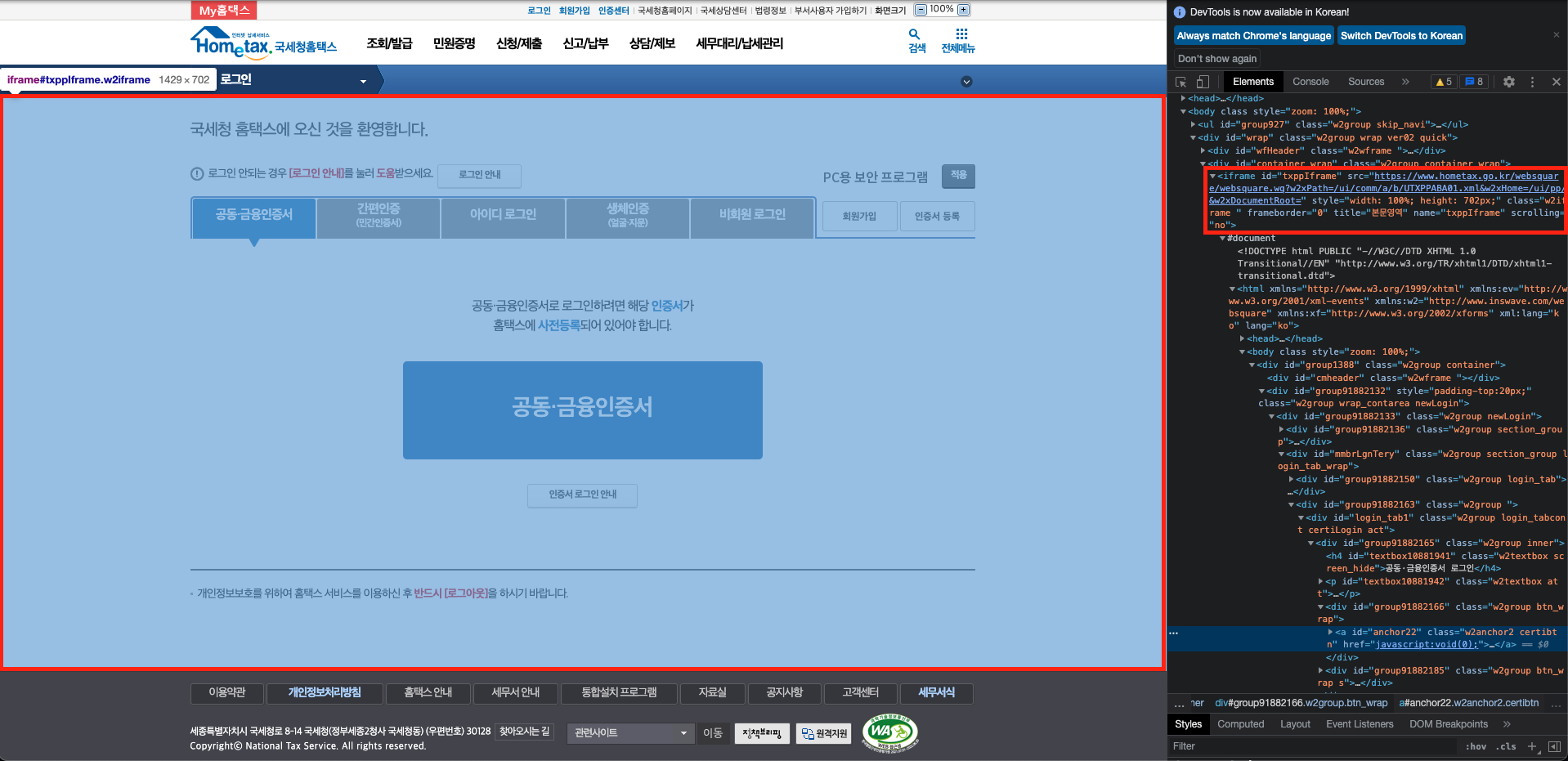Activate DevTools inspect element picker icon
Viewport: 1568px width, 761px height.
[x=1181, y=82]
